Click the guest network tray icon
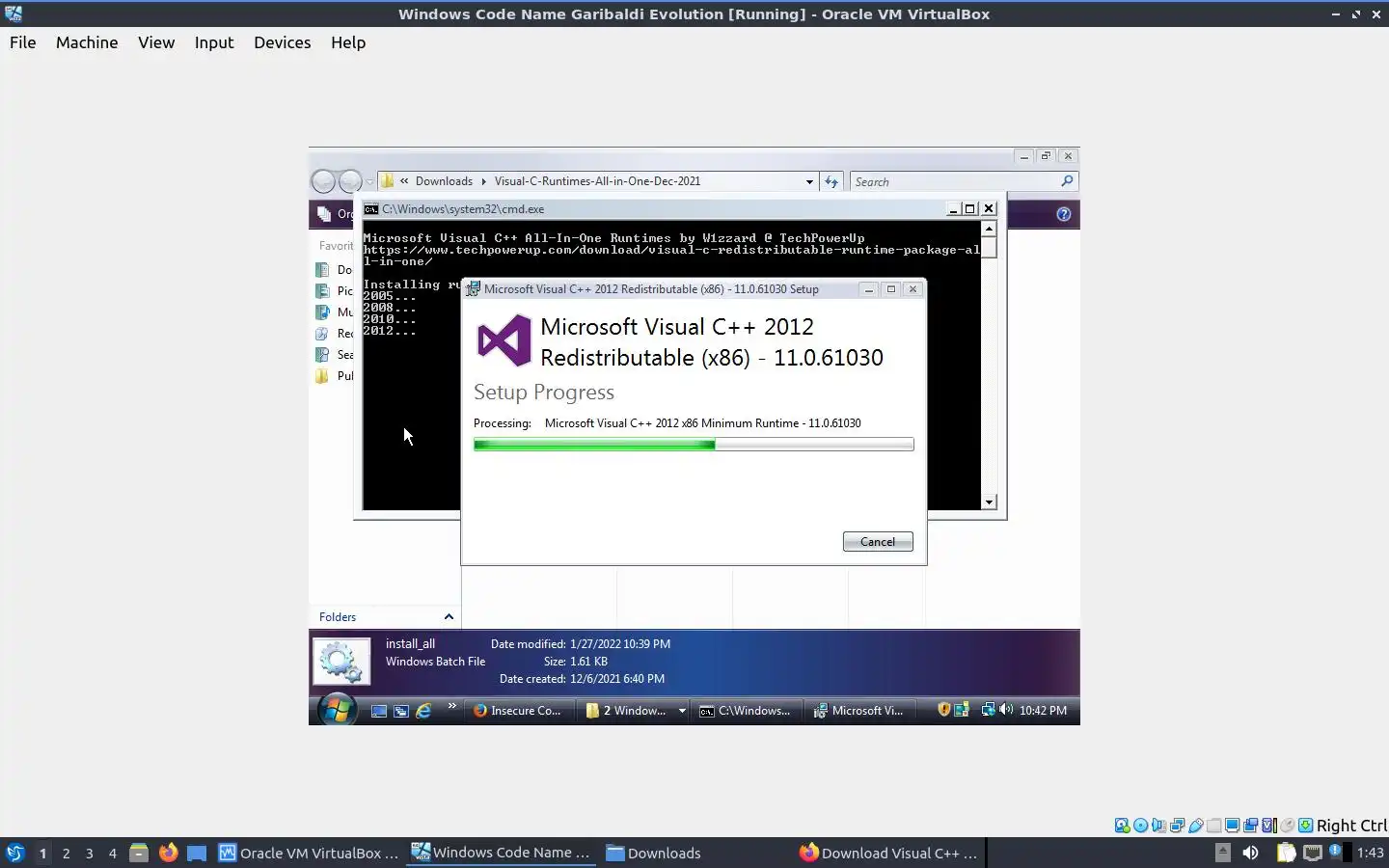Image resolution: width=1389 pixels, height=868 pixels. pos(988,710)
